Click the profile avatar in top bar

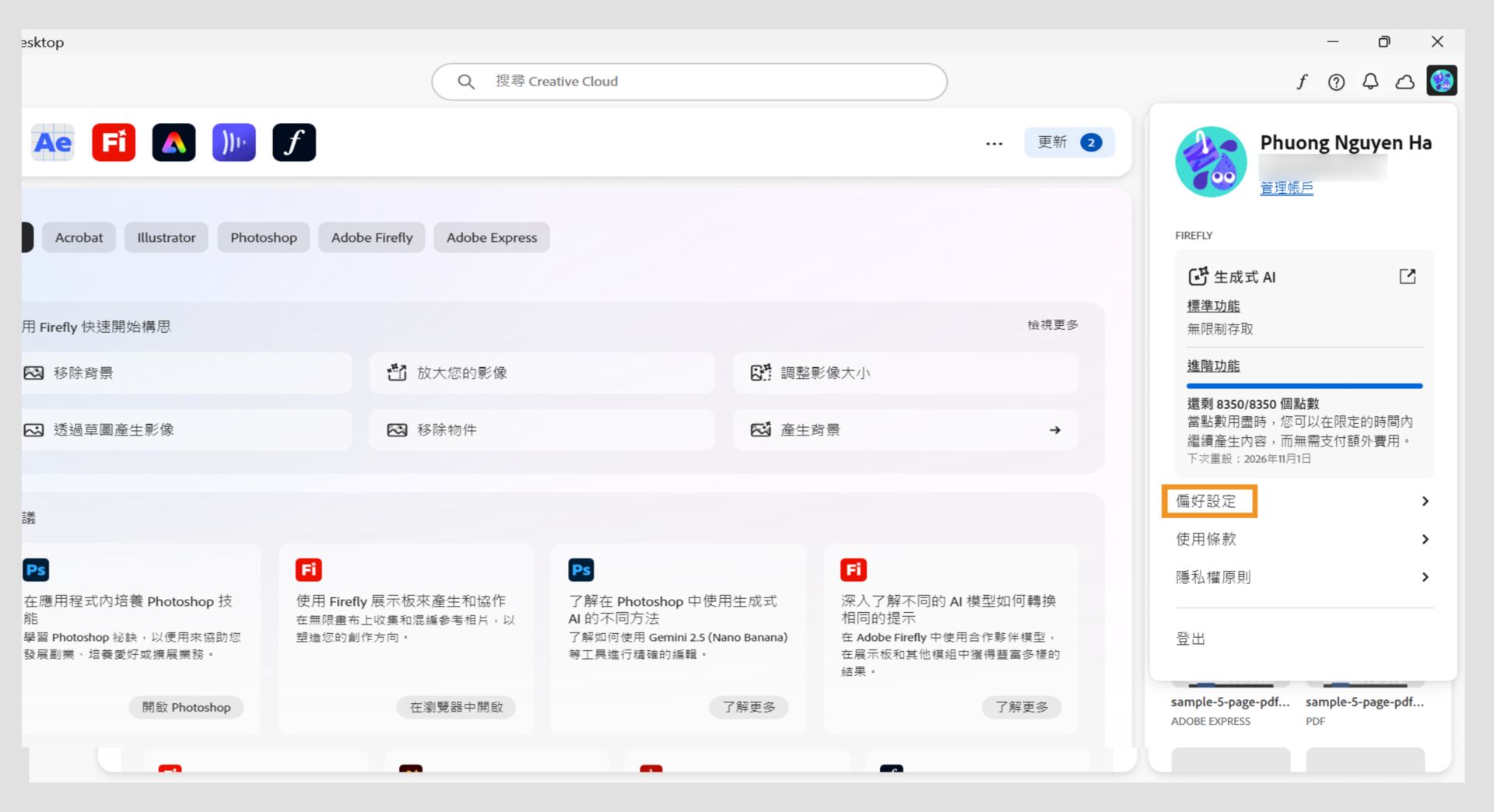coord(1442,81)
